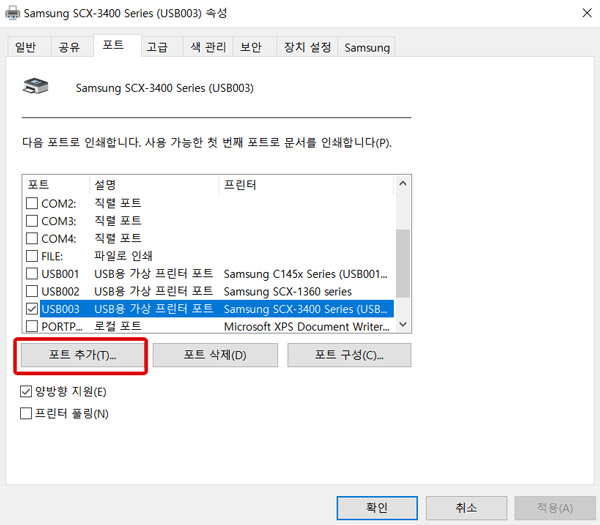Click 'FILE:' port name
The height and width of the screenshot is (525, 600).
[x=52, y=256]
